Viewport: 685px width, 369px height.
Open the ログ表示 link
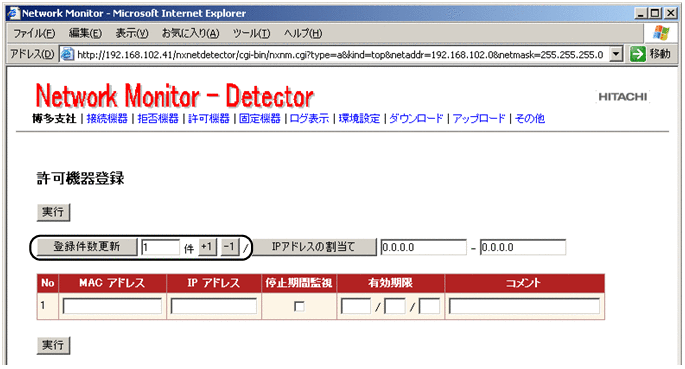click(309, 118)
